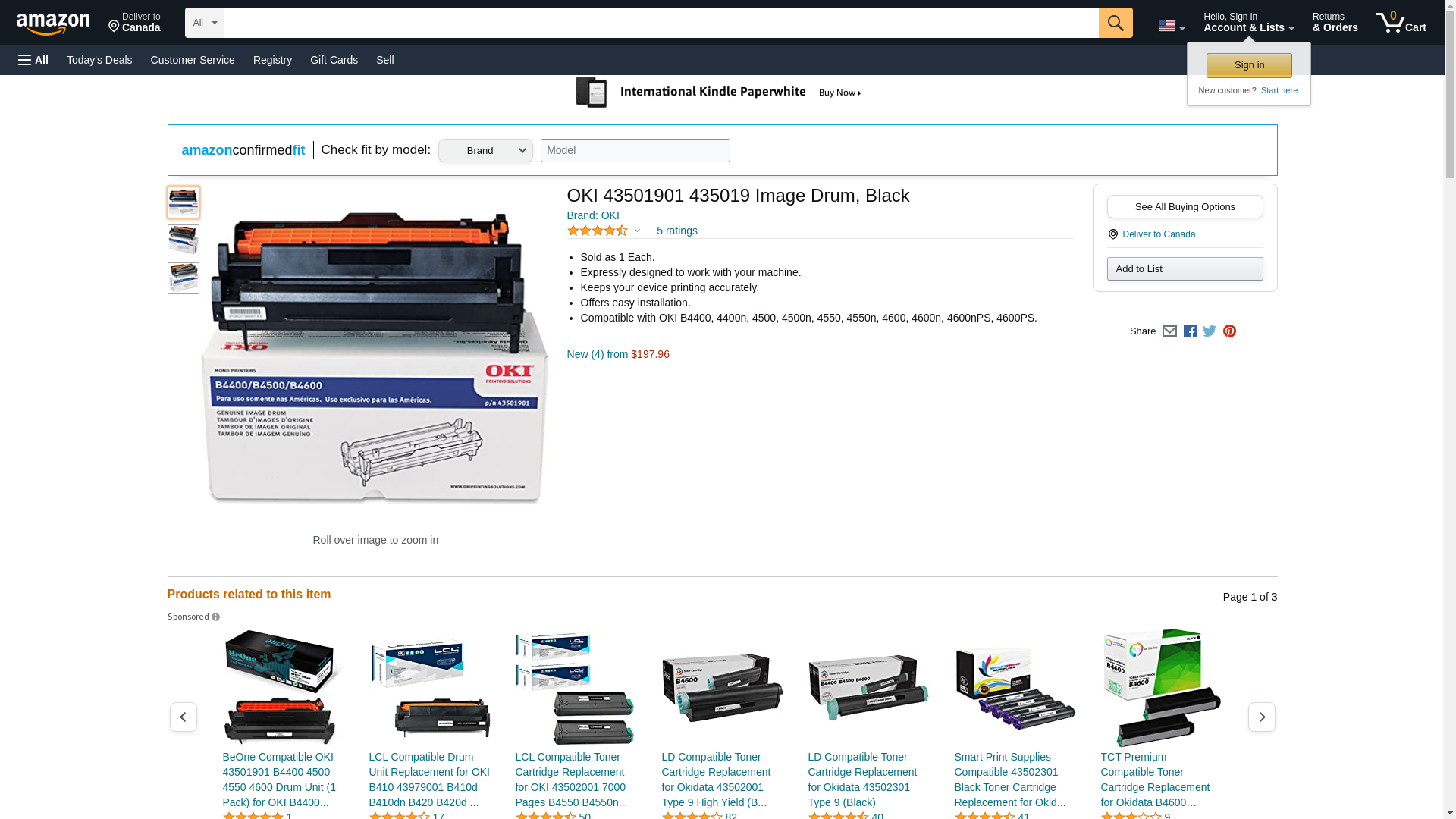
Task: Expand the star ratings popover arrow
Action: point(637,231)
